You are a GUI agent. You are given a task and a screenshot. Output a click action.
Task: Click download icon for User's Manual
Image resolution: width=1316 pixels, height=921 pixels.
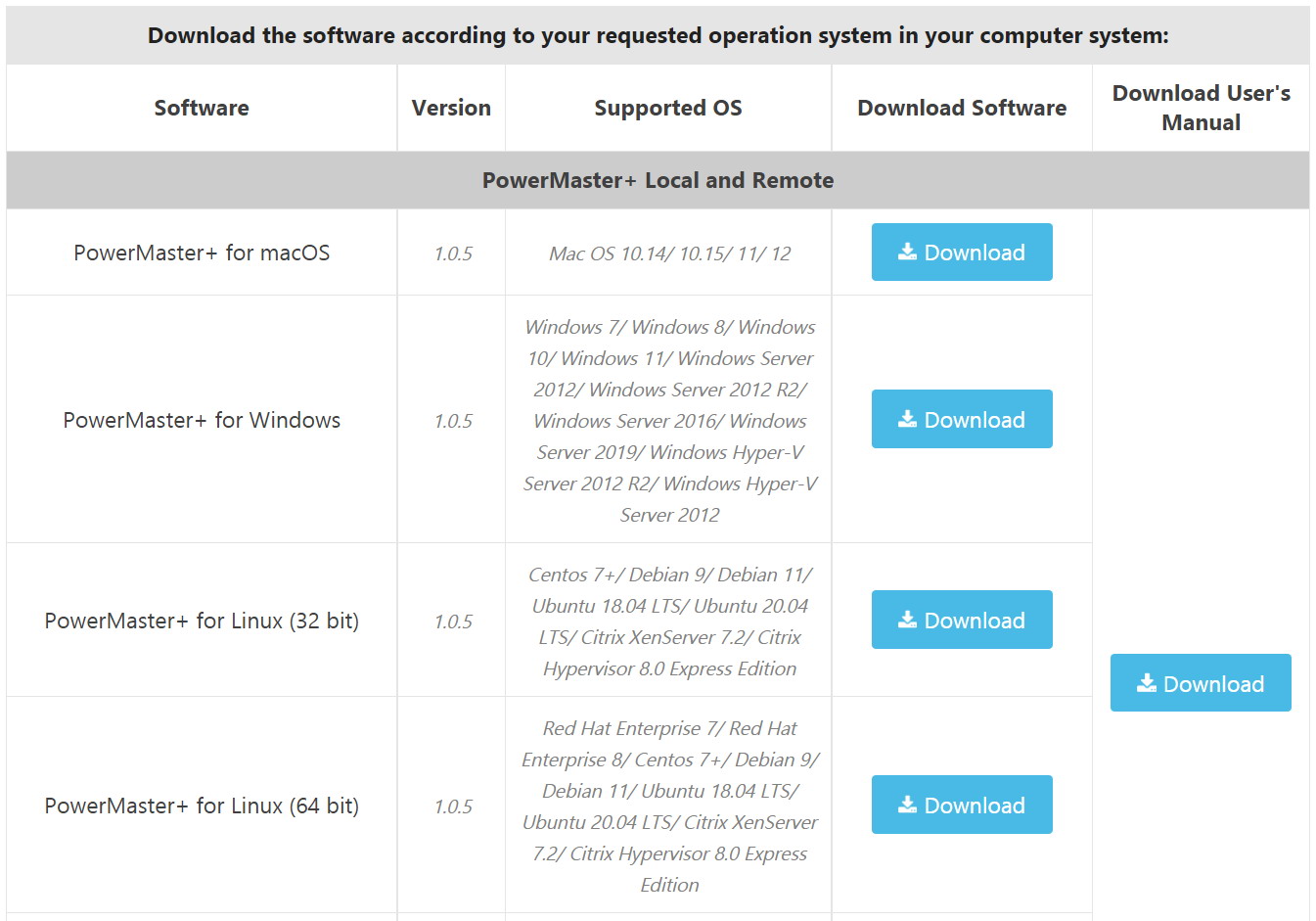point(1147,684)
